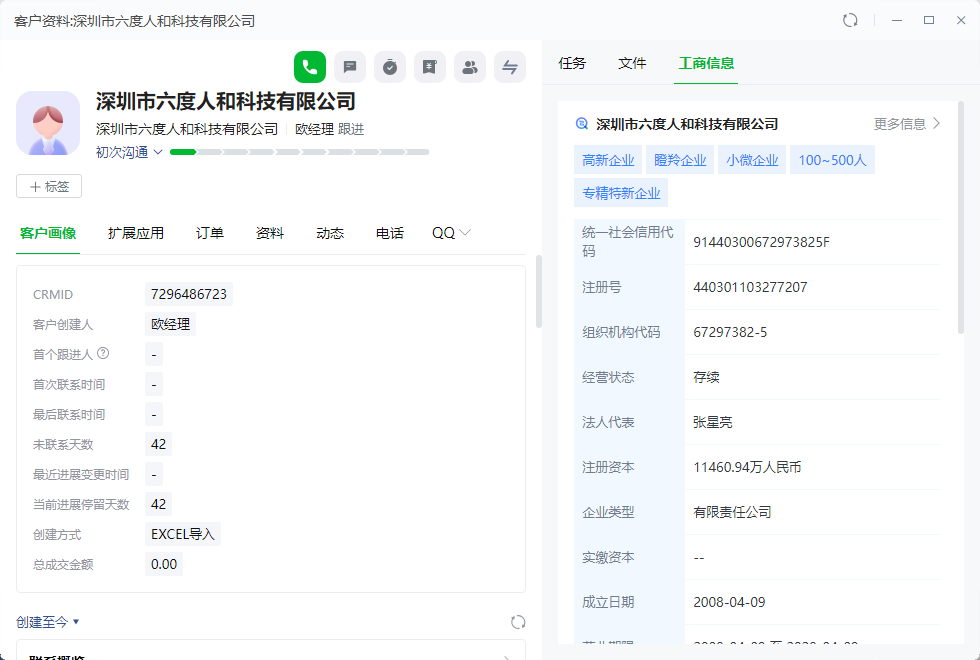Click the legal representative 张星亮
Viewport: 980px width, 660px height.
point(712,422)
